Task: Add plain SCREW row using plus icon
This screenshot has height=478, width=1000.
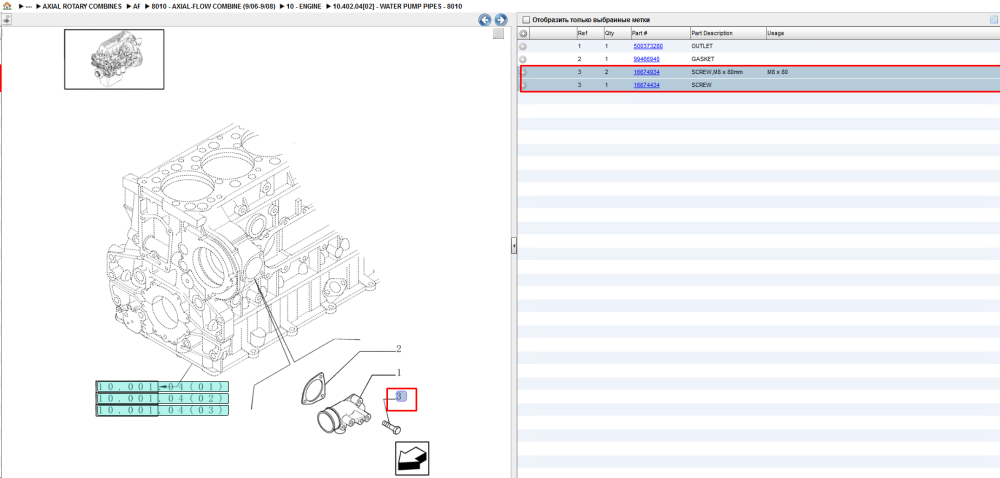Action: coord(523,85)
